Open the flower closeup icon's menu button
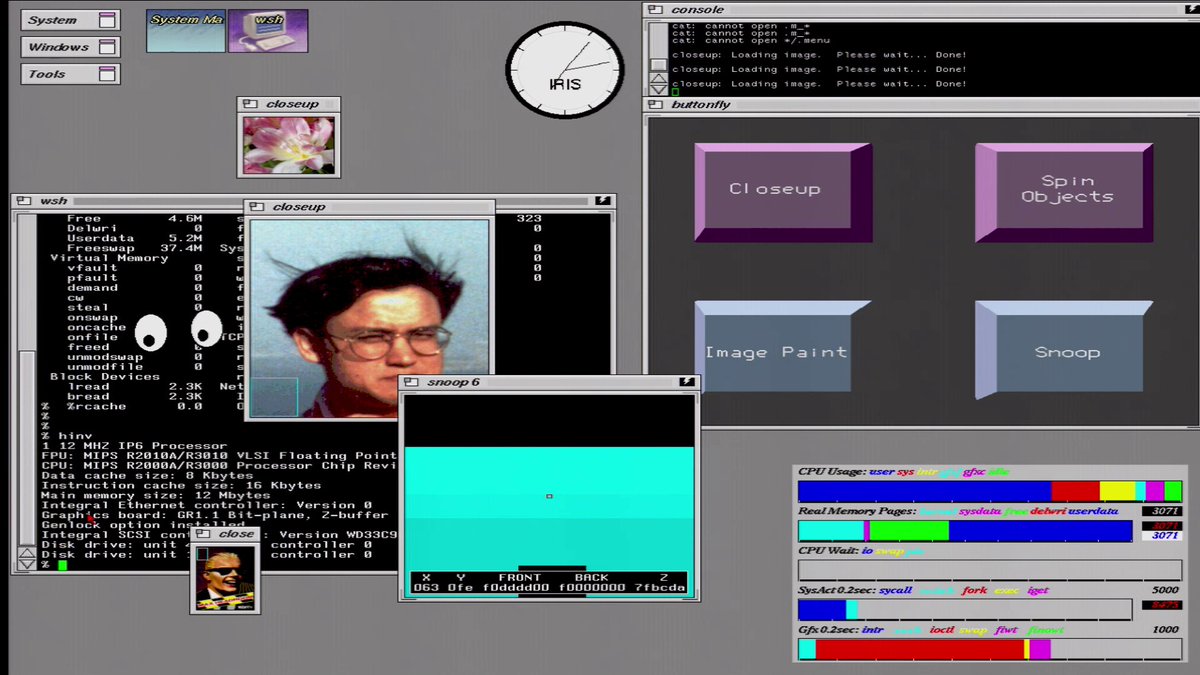Viewport: 1200px width, 675px height. point(250,104)
